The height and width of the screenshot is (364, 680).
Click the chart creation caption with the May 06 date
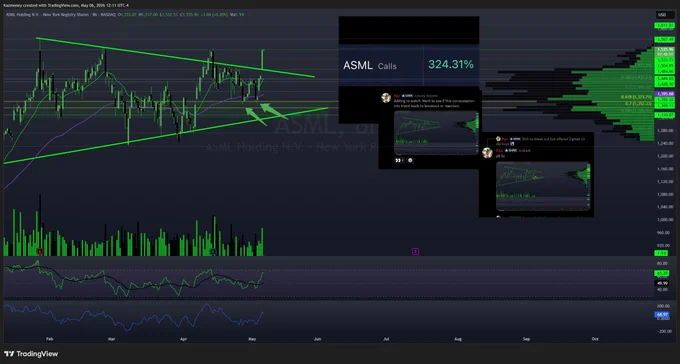tap(66, 6)
